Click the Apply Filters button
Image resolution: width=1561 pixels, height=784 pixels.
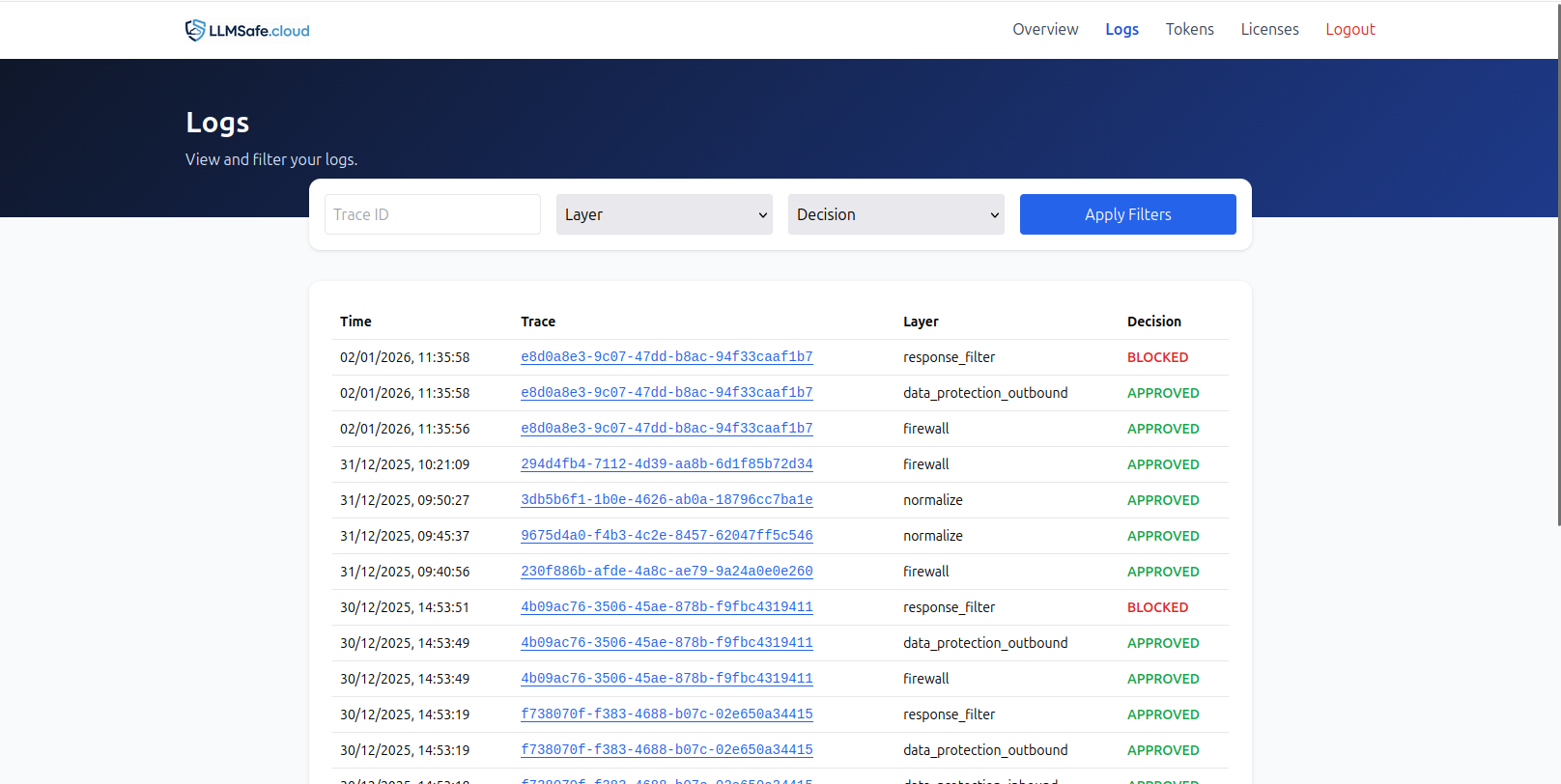[1128, 214]
